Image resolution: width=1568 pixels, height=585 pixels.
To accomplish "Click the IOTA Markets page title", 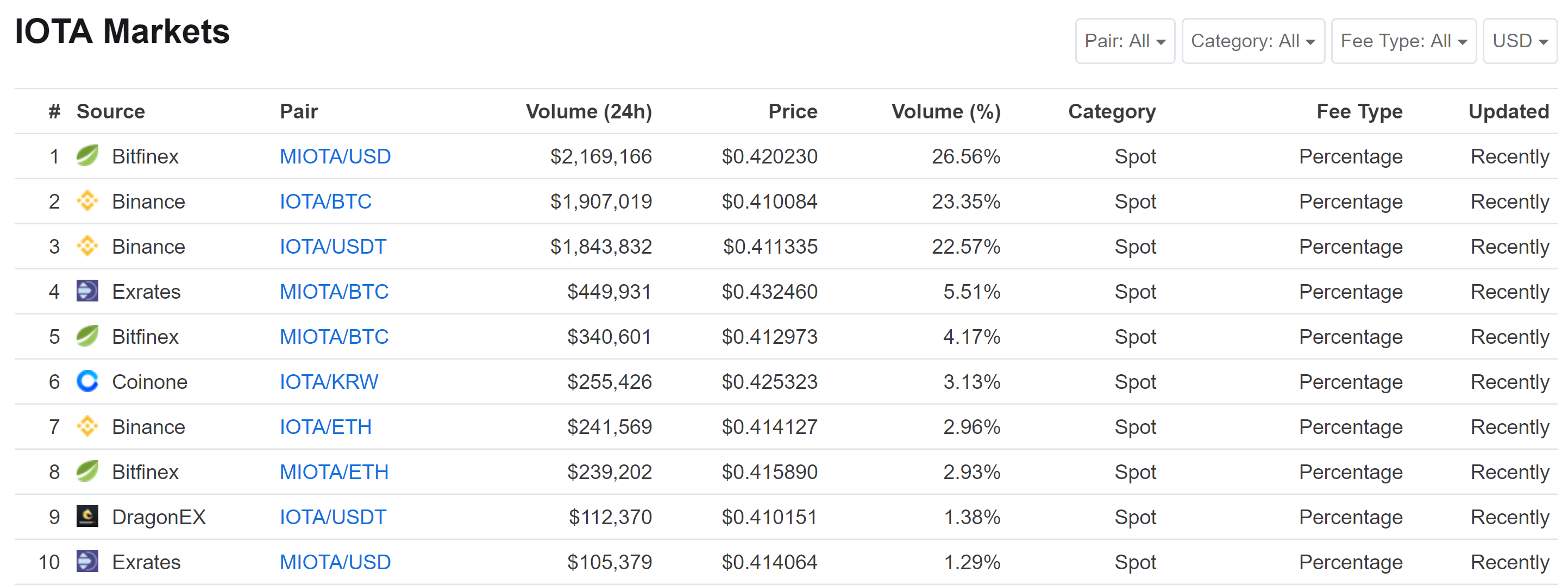I will pyautogui.click(x=122, y=32).
